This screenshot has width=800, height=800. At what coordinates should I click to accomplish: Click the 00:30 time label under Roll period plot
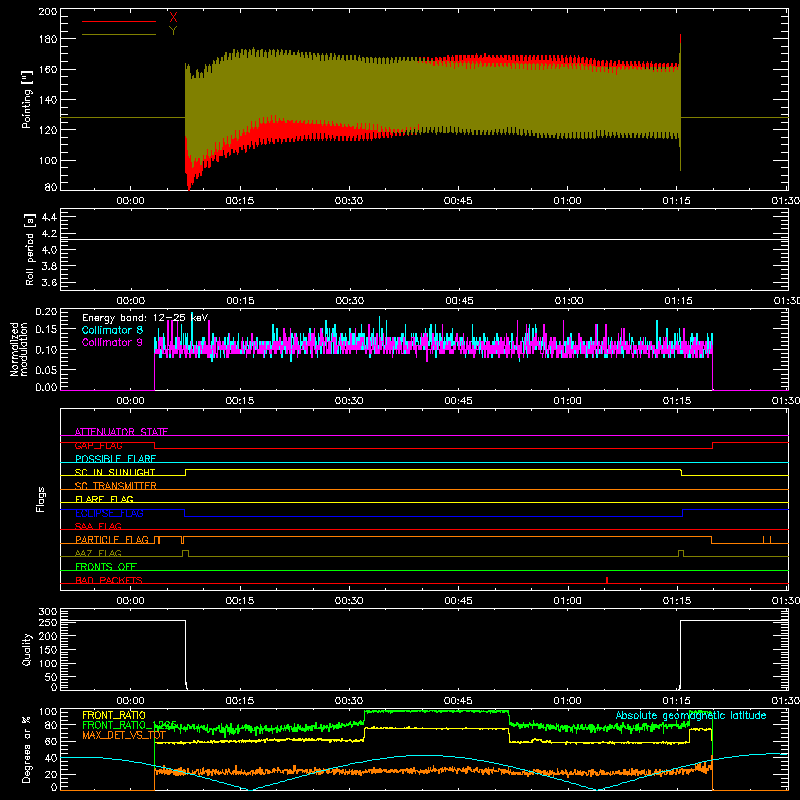click(x=349, y=301)
